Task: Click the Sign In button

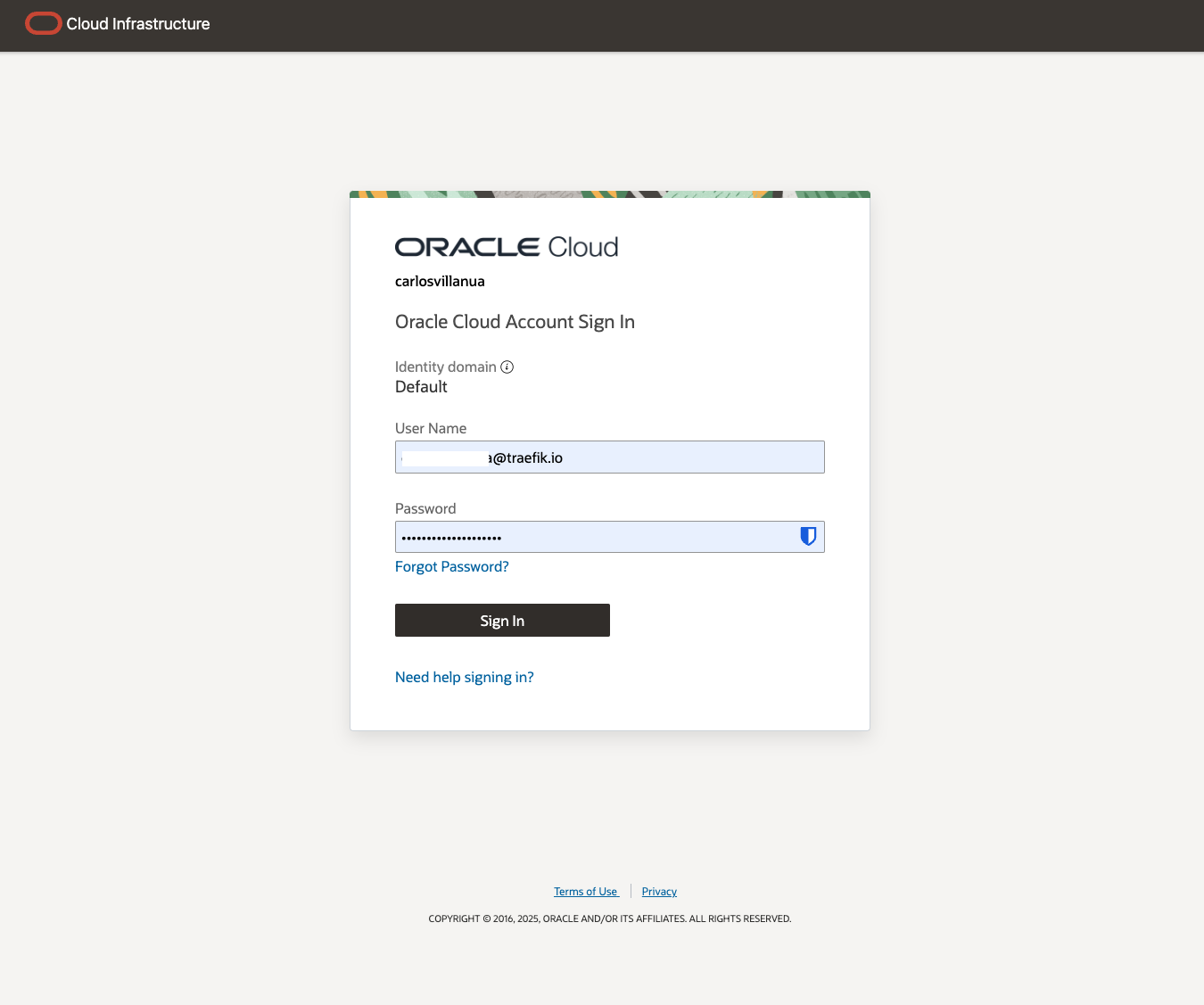Action: coord(502,621)
